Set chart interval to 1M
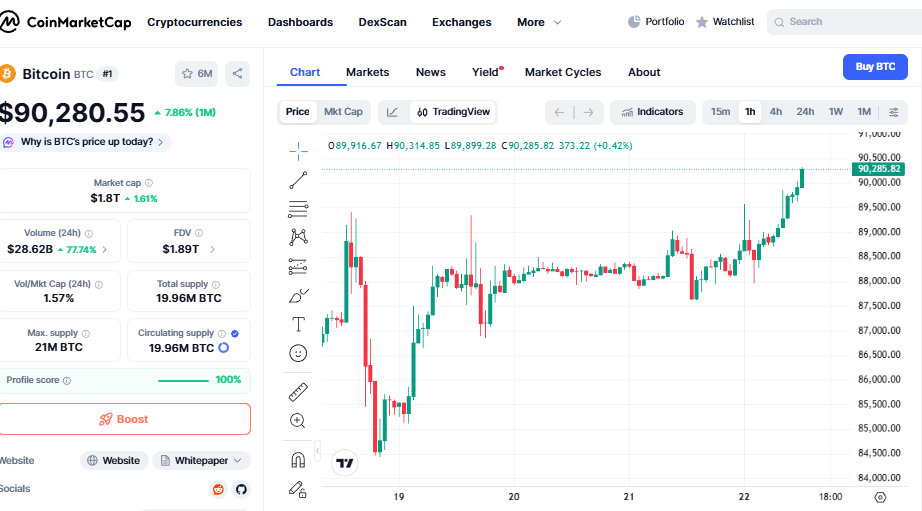 click(x=864, y=112)
